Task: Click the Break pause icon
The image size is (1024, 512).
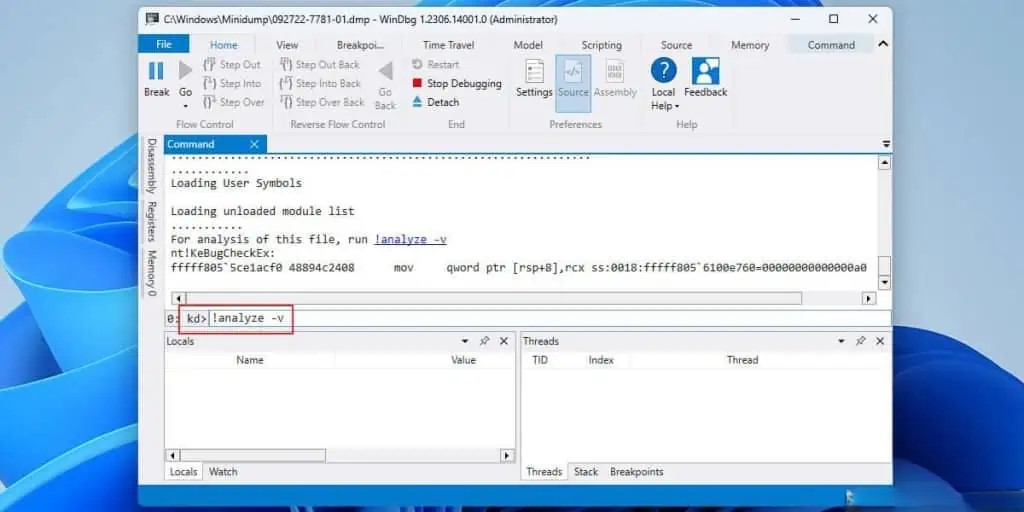Action: pos(156,71)
